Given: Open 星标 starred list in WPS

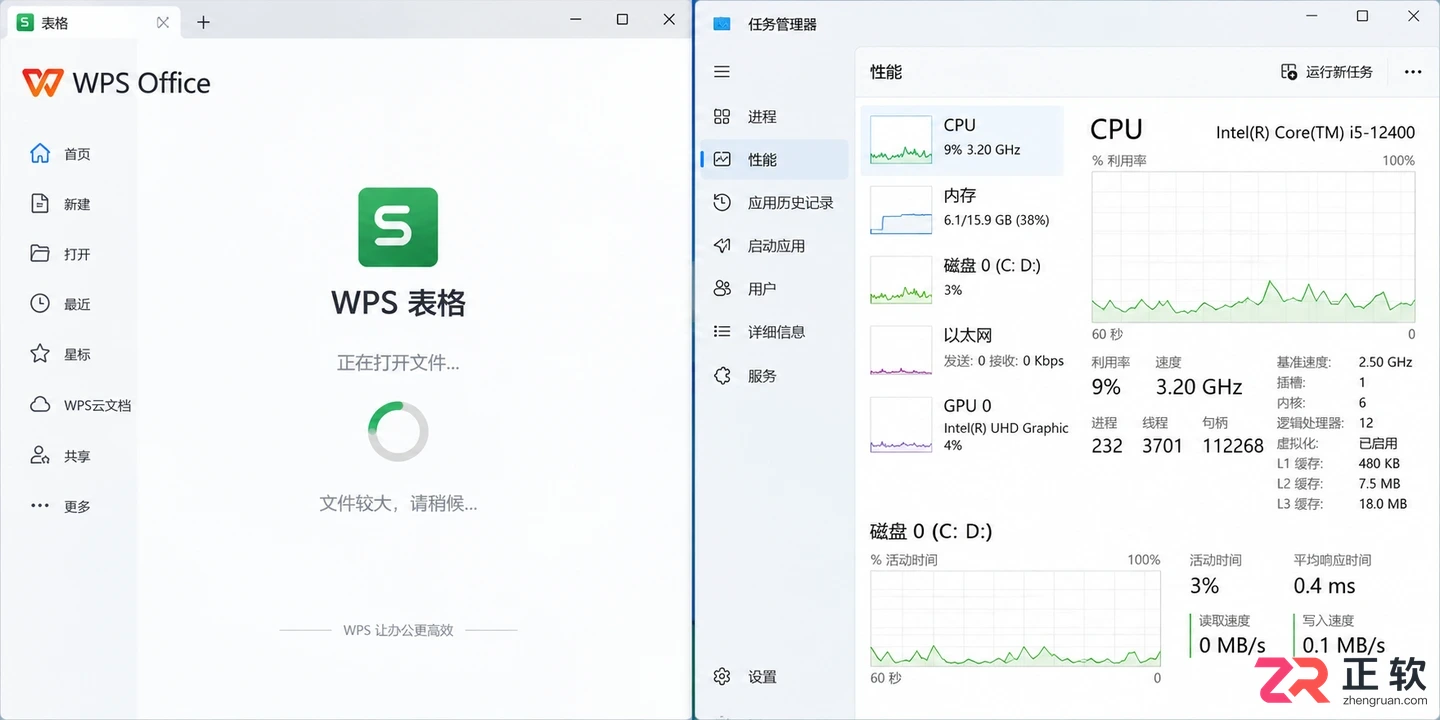Looking at the screenshot, I should 62,354.
